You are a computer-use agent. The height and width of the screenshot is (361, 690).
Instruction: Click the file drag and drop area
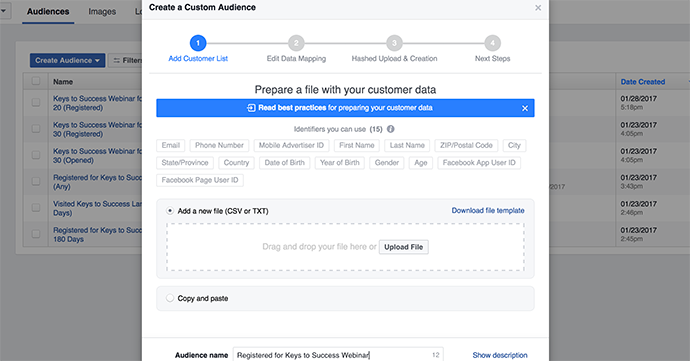(345, 247)
